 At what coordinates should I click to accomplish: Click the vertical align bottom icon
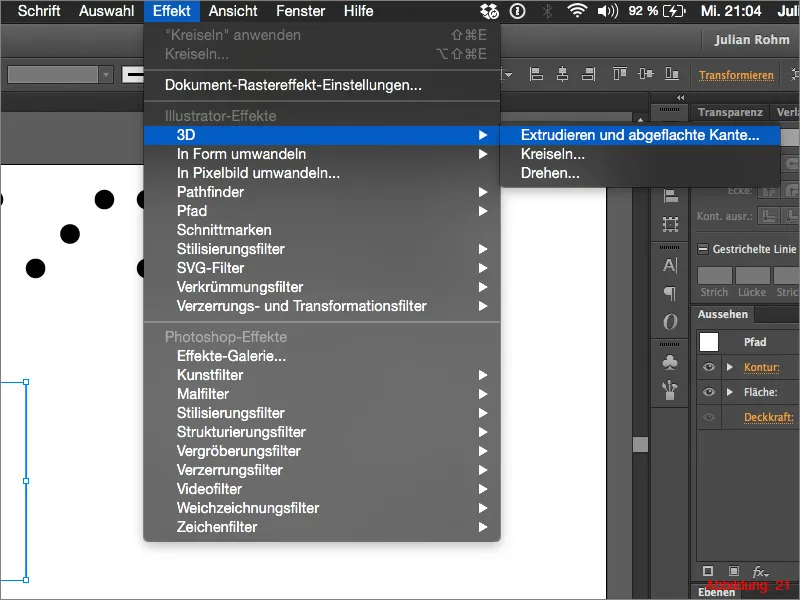(x=671, y=74)
